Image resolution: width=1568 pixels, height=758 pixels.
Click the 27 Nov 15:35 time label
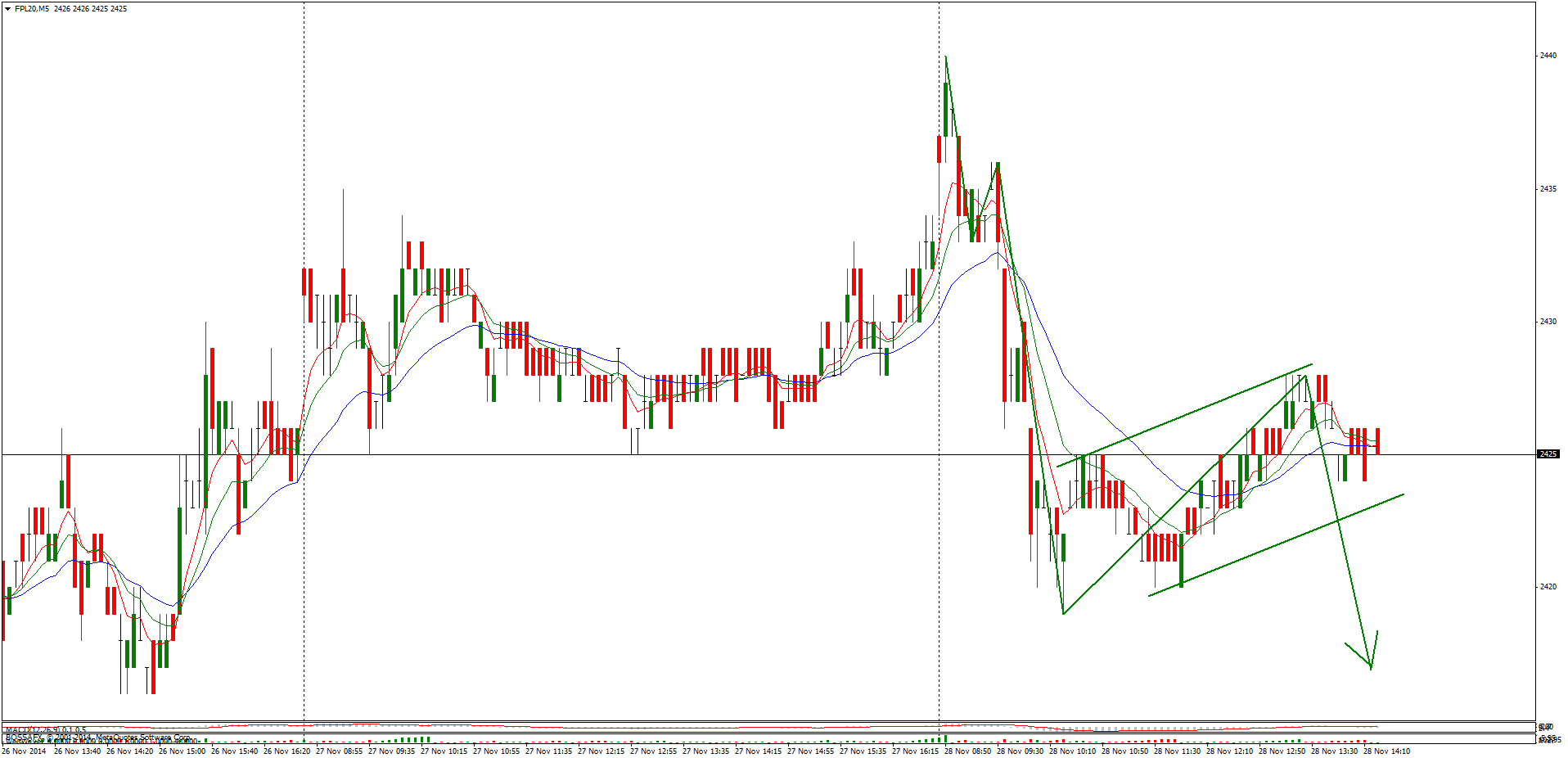pyautogui.click(x=863, y=751)
